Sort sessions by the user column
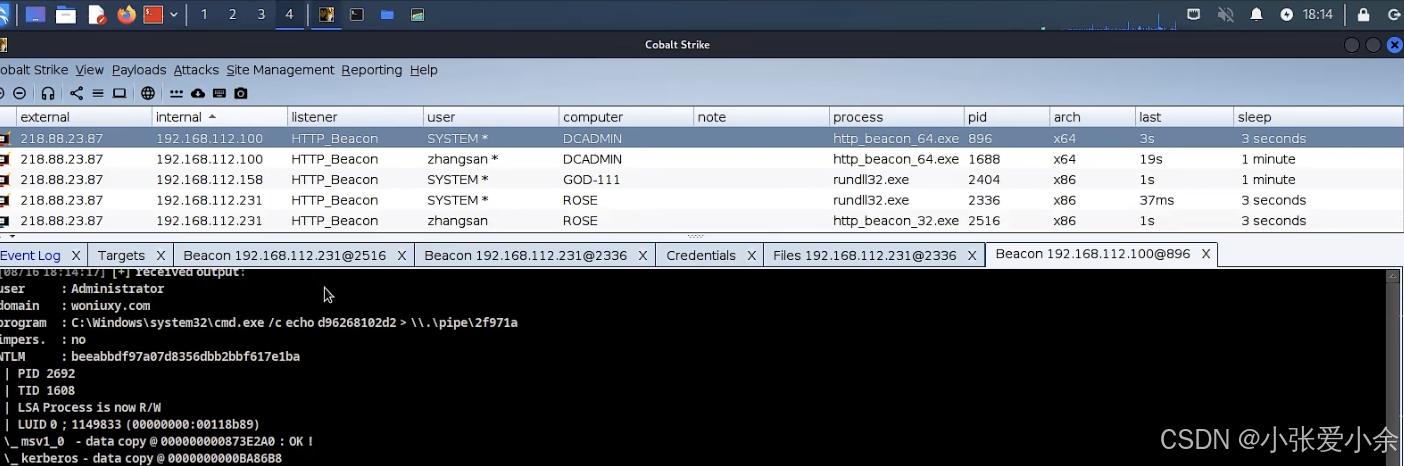Image resolution: width=1404 pixels, height=466 pixels. [x=490, y=117]
